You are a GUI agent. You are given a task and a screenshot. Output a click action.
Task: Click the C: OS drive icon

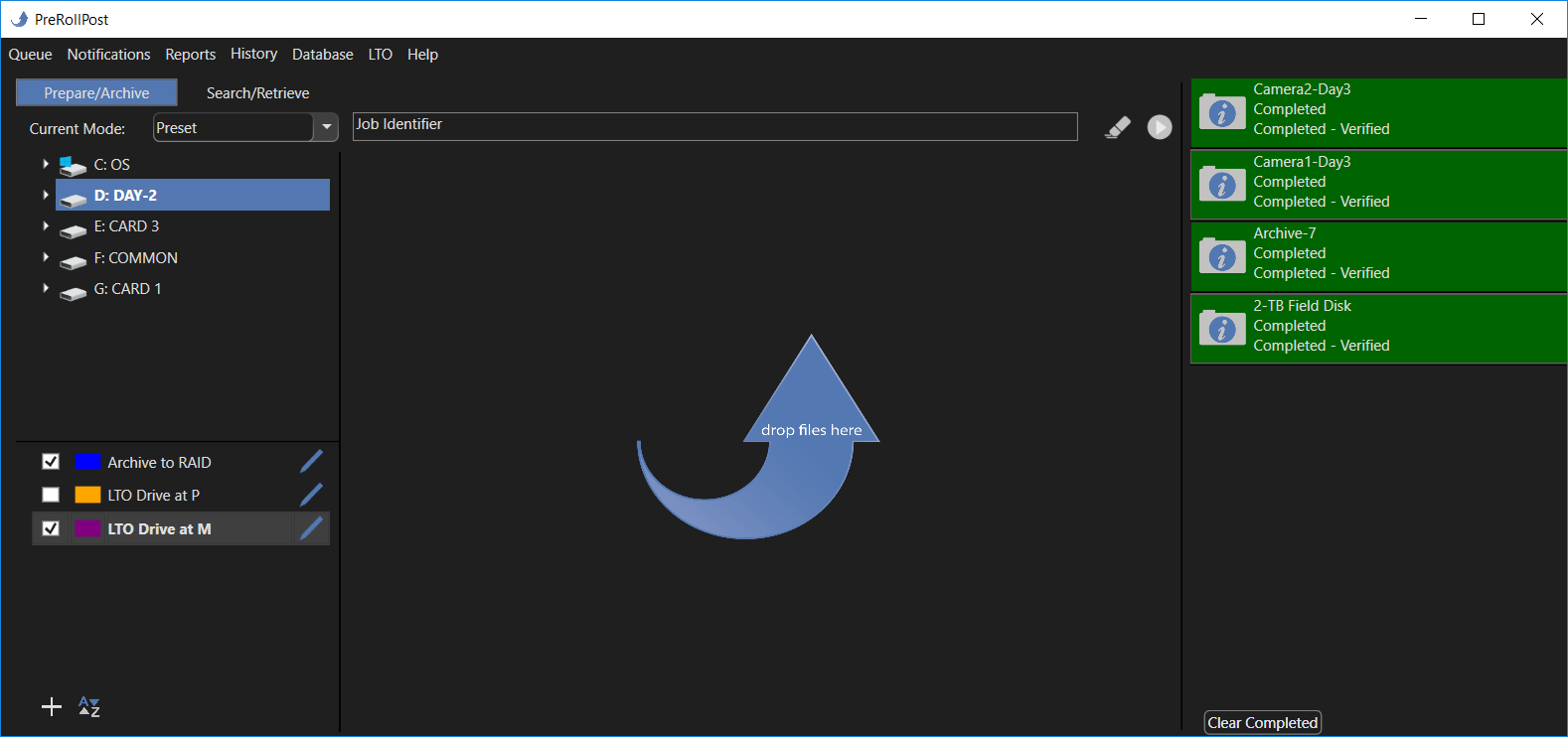[x=73, y=166]
